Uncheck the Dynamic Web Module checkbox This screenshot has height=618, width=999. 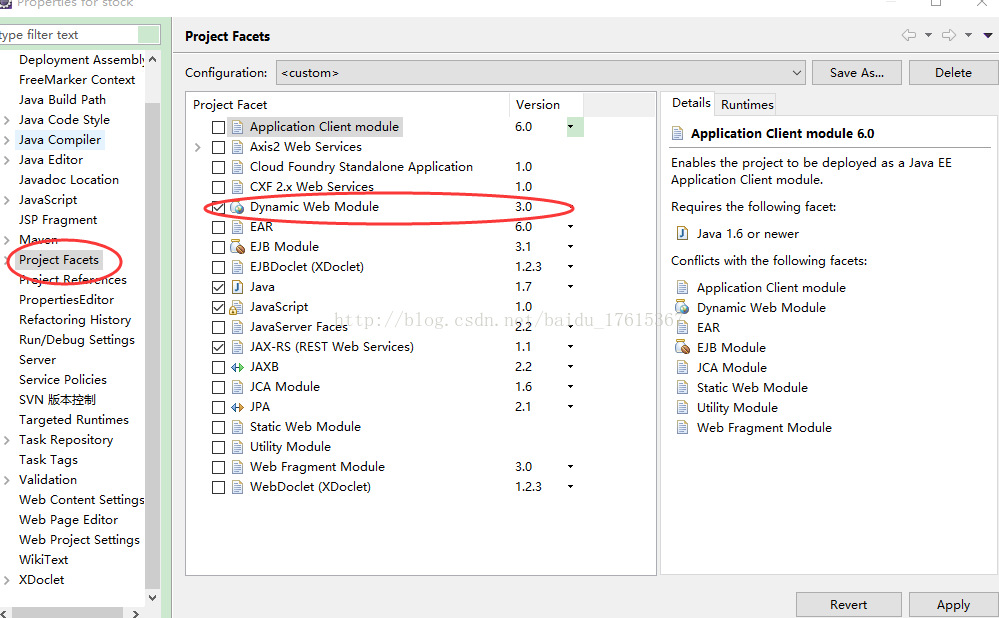coord(218,207)
